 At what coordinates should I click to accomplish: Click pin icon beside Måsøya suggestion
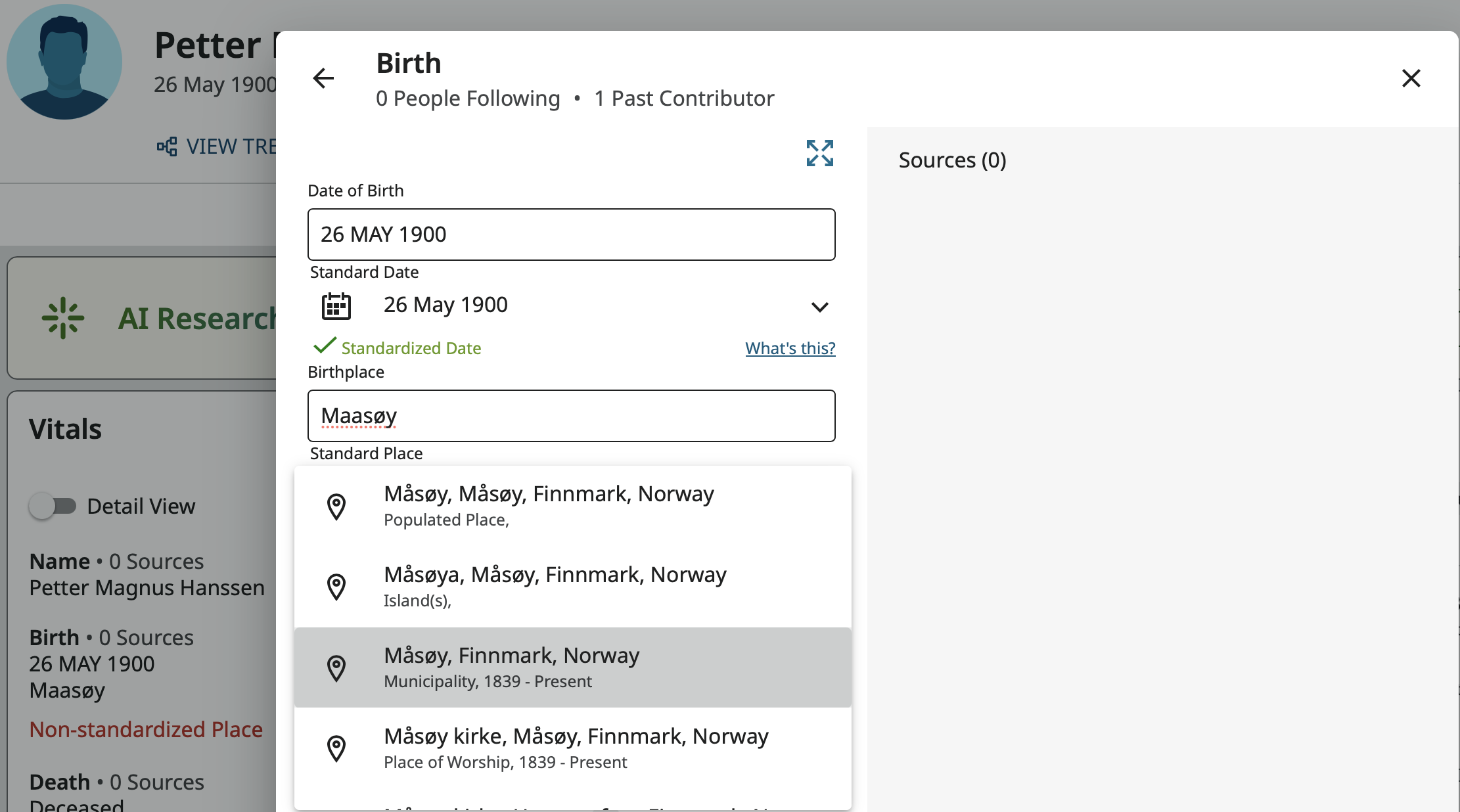pyautogui.click(x=336, y=587)
